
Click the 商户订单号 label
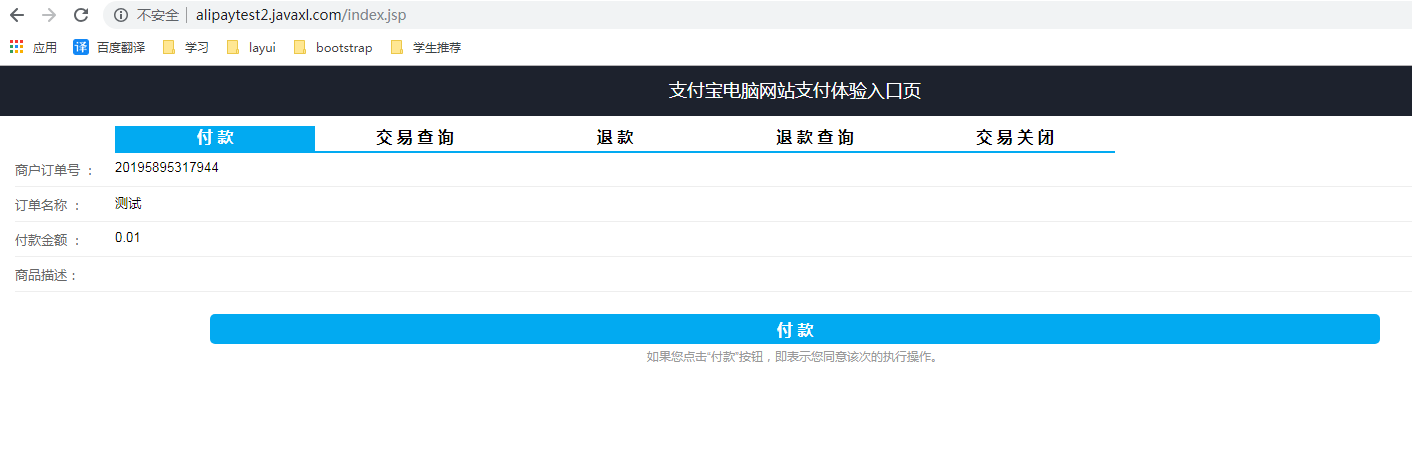[x=54, y=170]
